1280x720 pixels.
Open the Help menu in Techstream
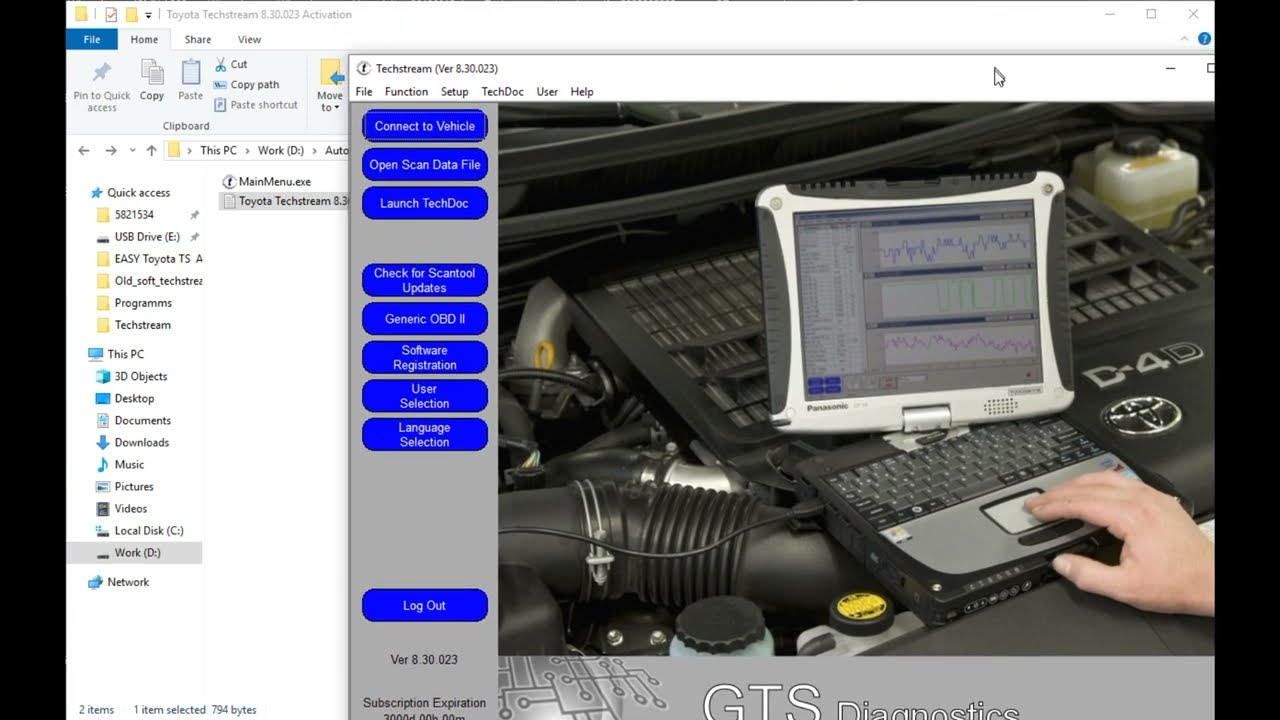pos(582,92)
